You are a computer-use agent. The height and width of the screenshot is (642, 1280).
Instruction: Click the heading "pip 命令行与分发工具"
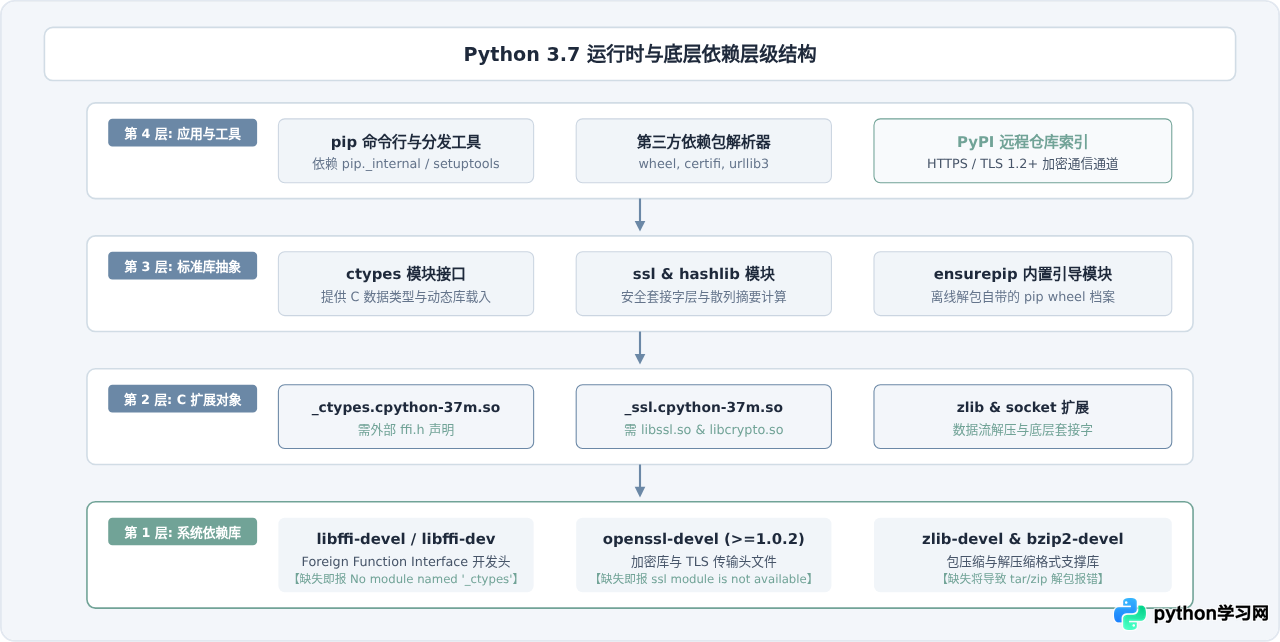coord(406,142)
